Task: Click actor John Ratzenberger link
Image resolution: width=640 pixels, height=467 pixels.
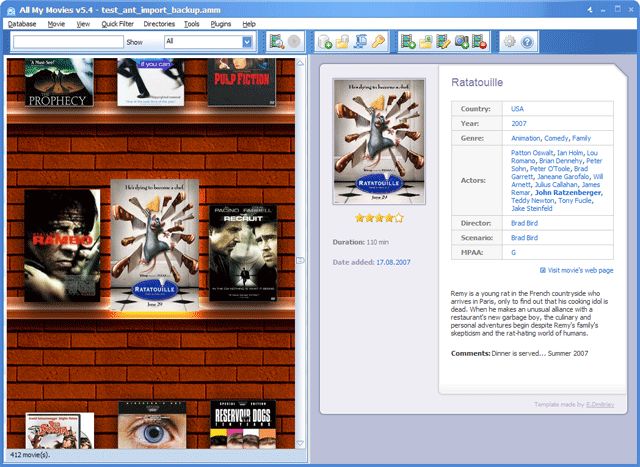Action: pyautogui.click(x=568, y=192)
